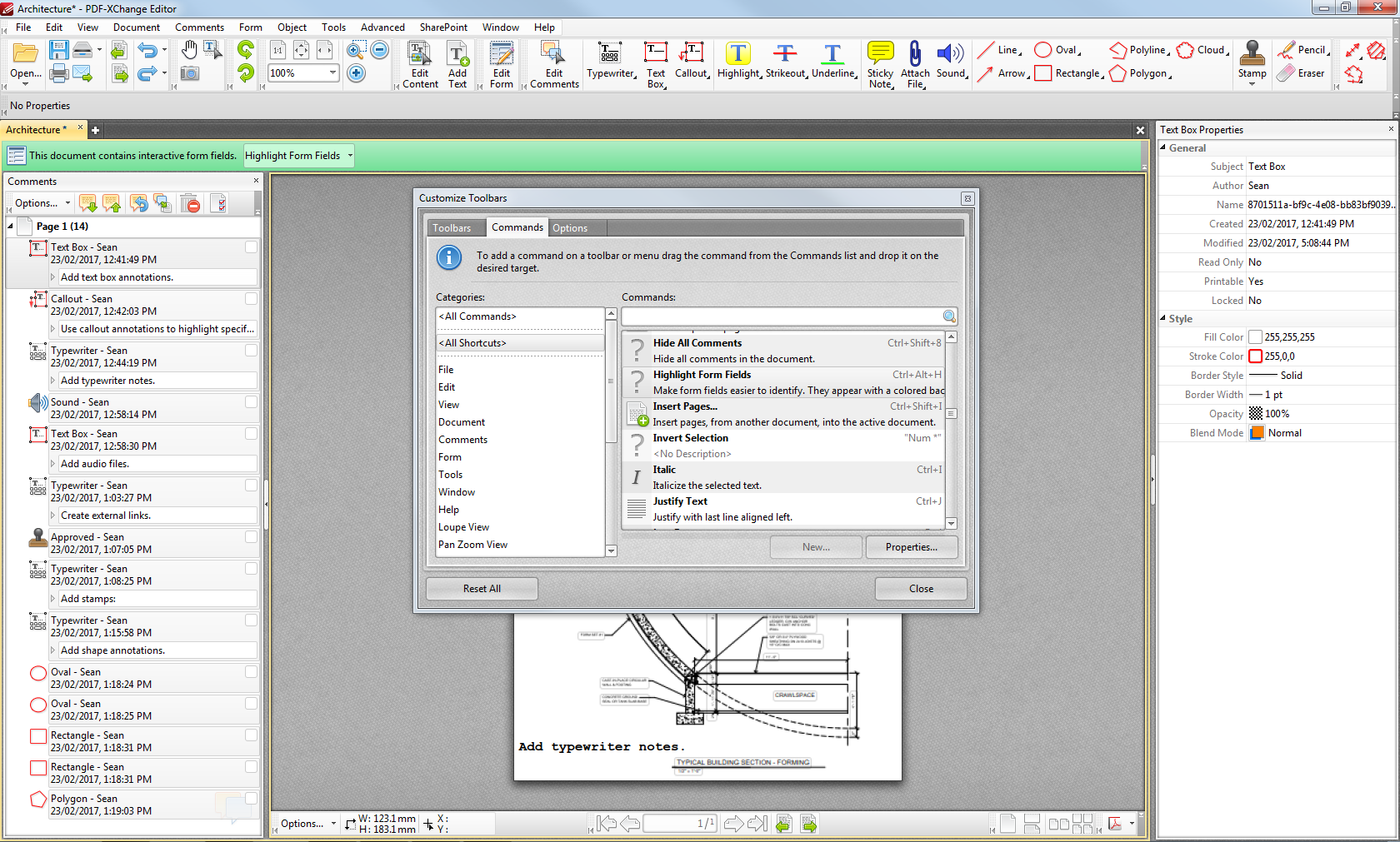The height and width of the screenshot is (842, 1400).
Task: Choose the Attach File tool
Action: point(915,65)
